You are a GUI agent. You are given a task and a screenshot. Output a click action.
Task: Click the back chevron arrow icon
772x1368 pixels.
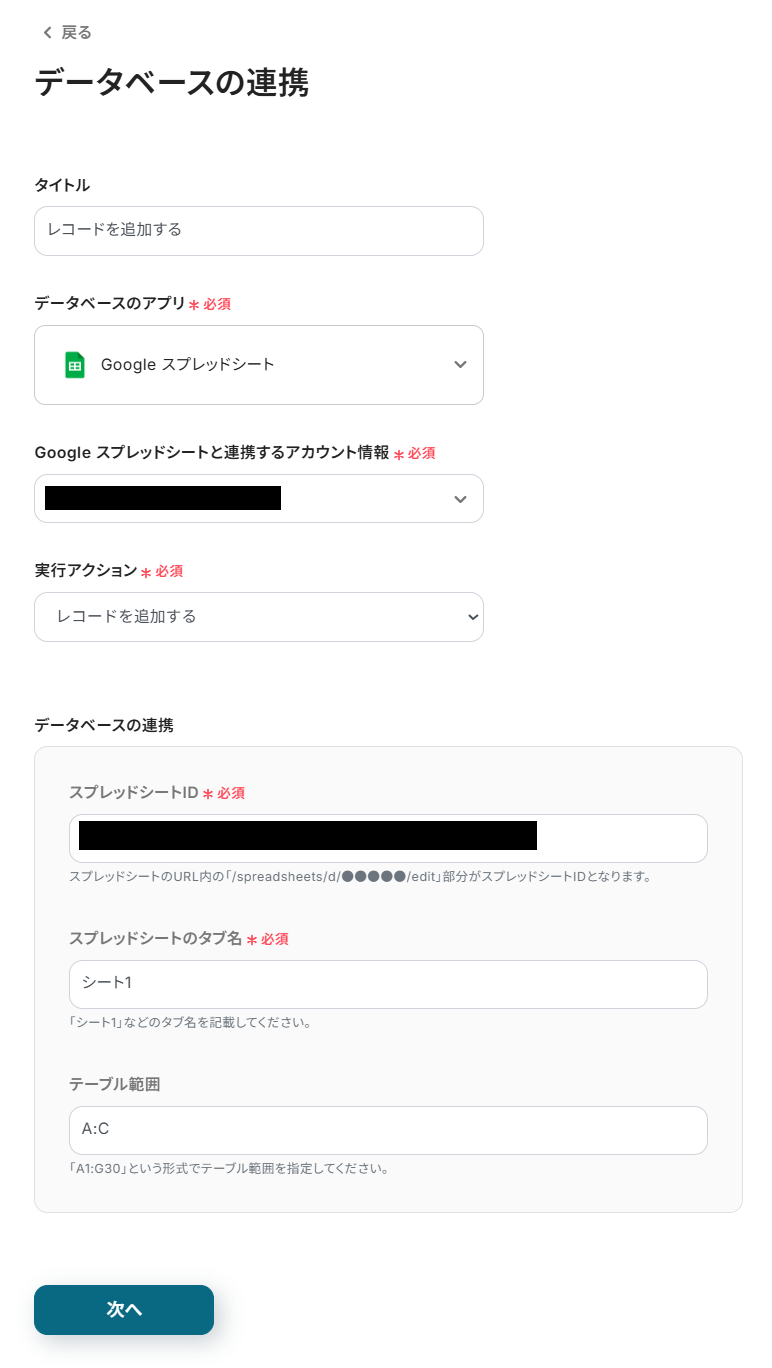click(46, 33)
